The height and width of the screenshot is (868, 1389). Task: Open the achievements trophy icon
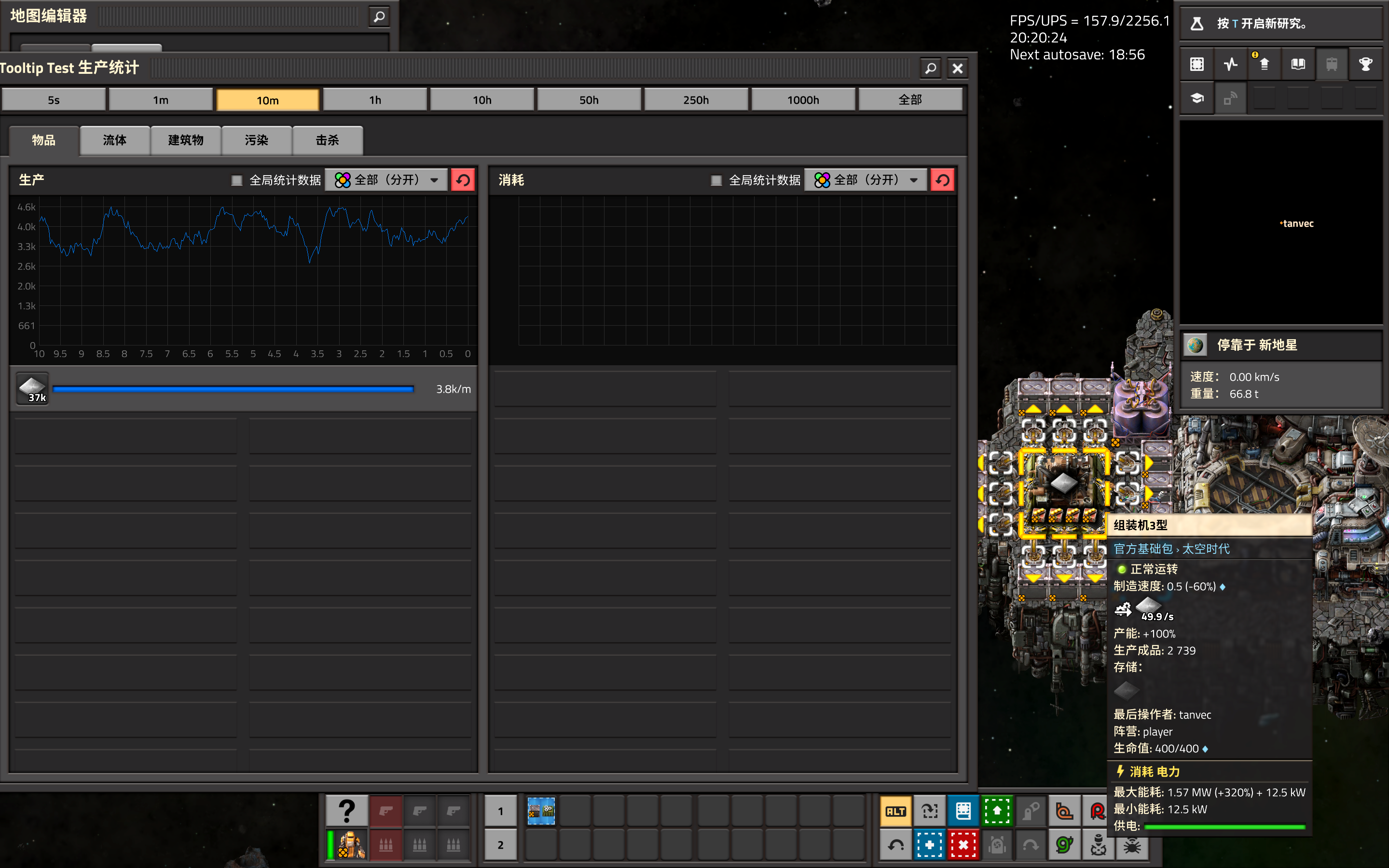point(1365,64)
